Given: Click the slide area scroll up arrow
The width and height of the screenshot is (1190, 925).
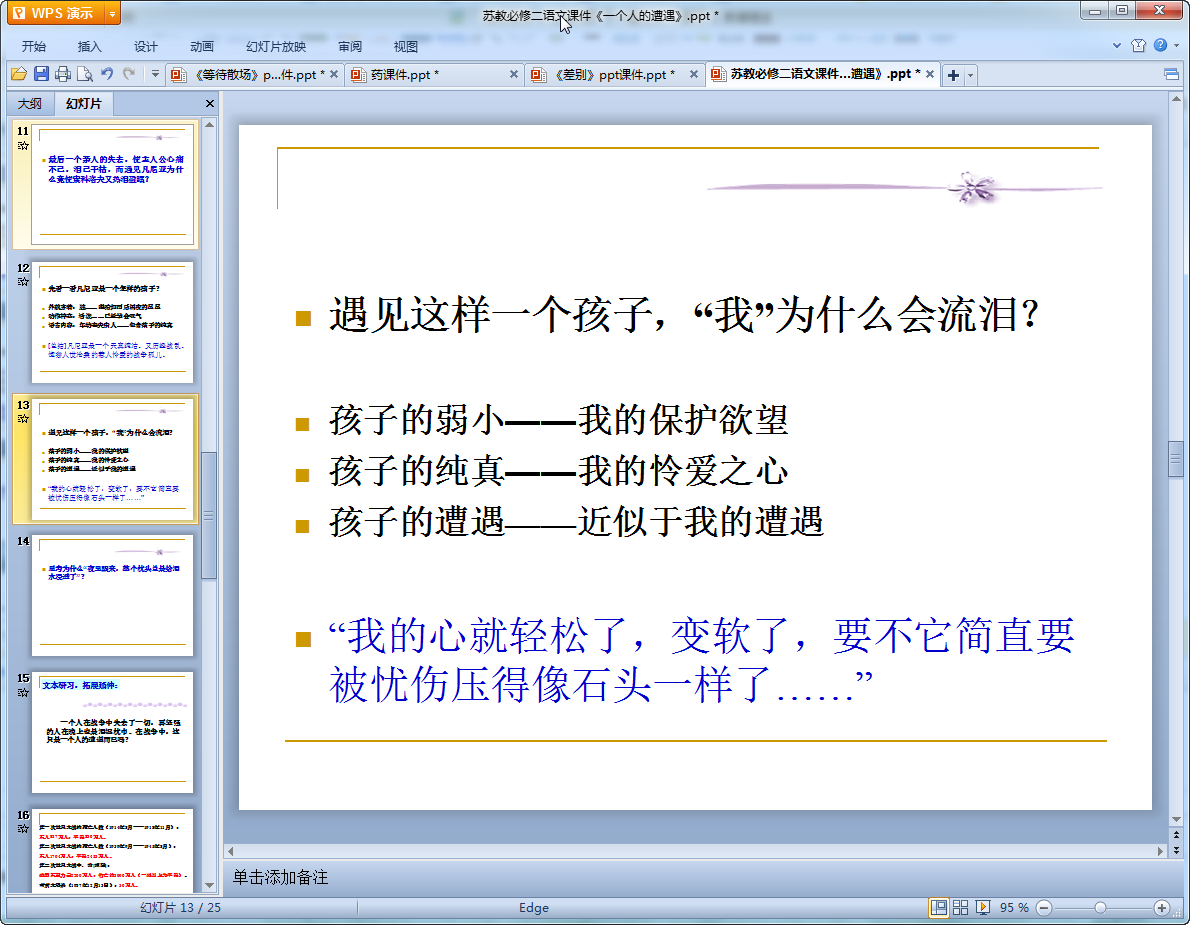Looking at the screenshot, I should [1176, 99].
